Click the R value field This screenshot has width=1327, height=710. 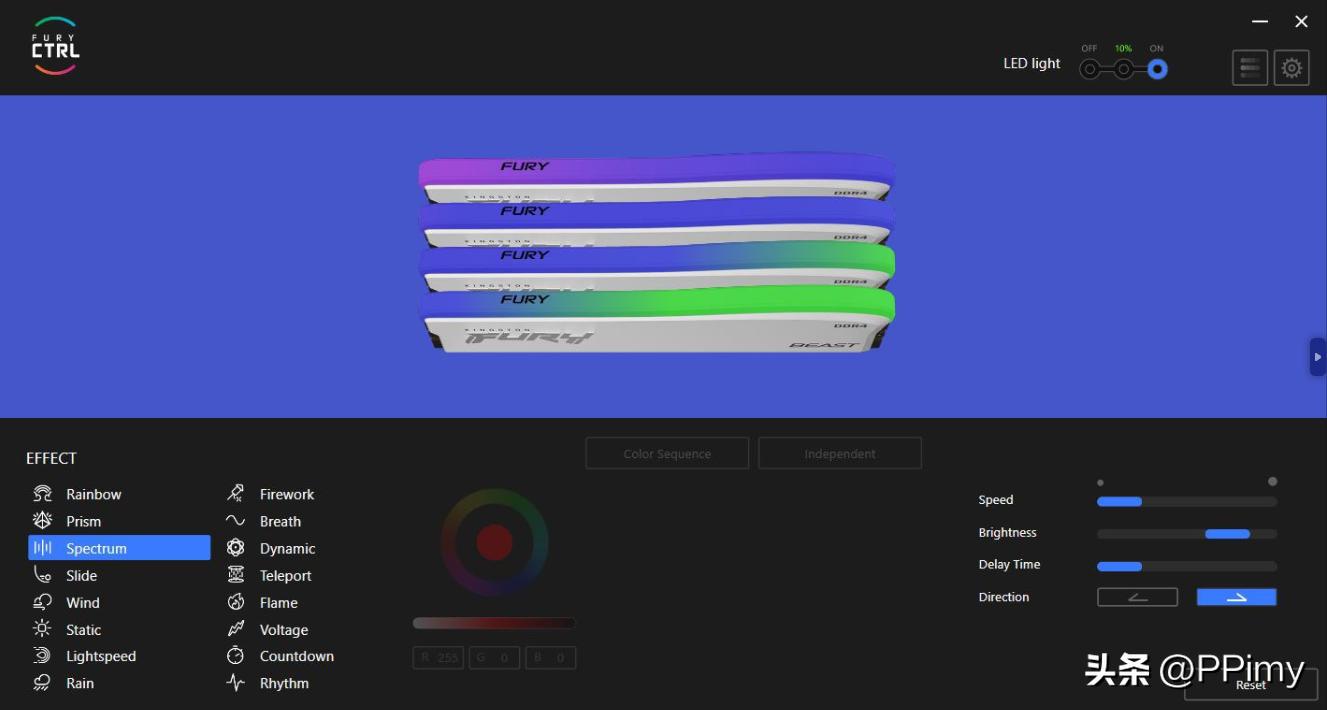(438, 657)
